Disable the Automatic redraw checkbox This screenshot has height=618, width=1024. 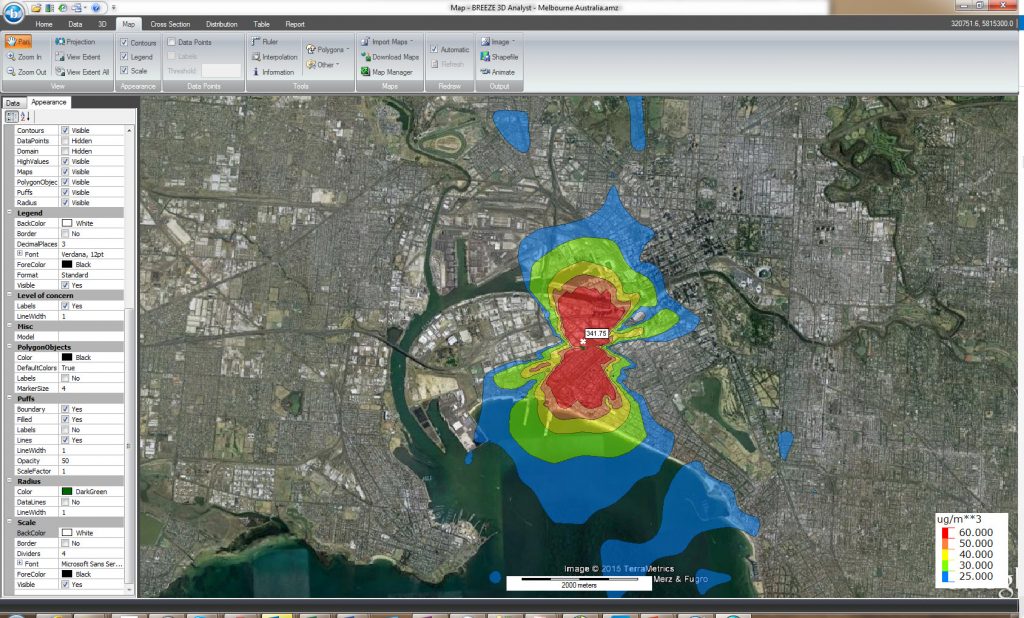[x=433, y=50]
